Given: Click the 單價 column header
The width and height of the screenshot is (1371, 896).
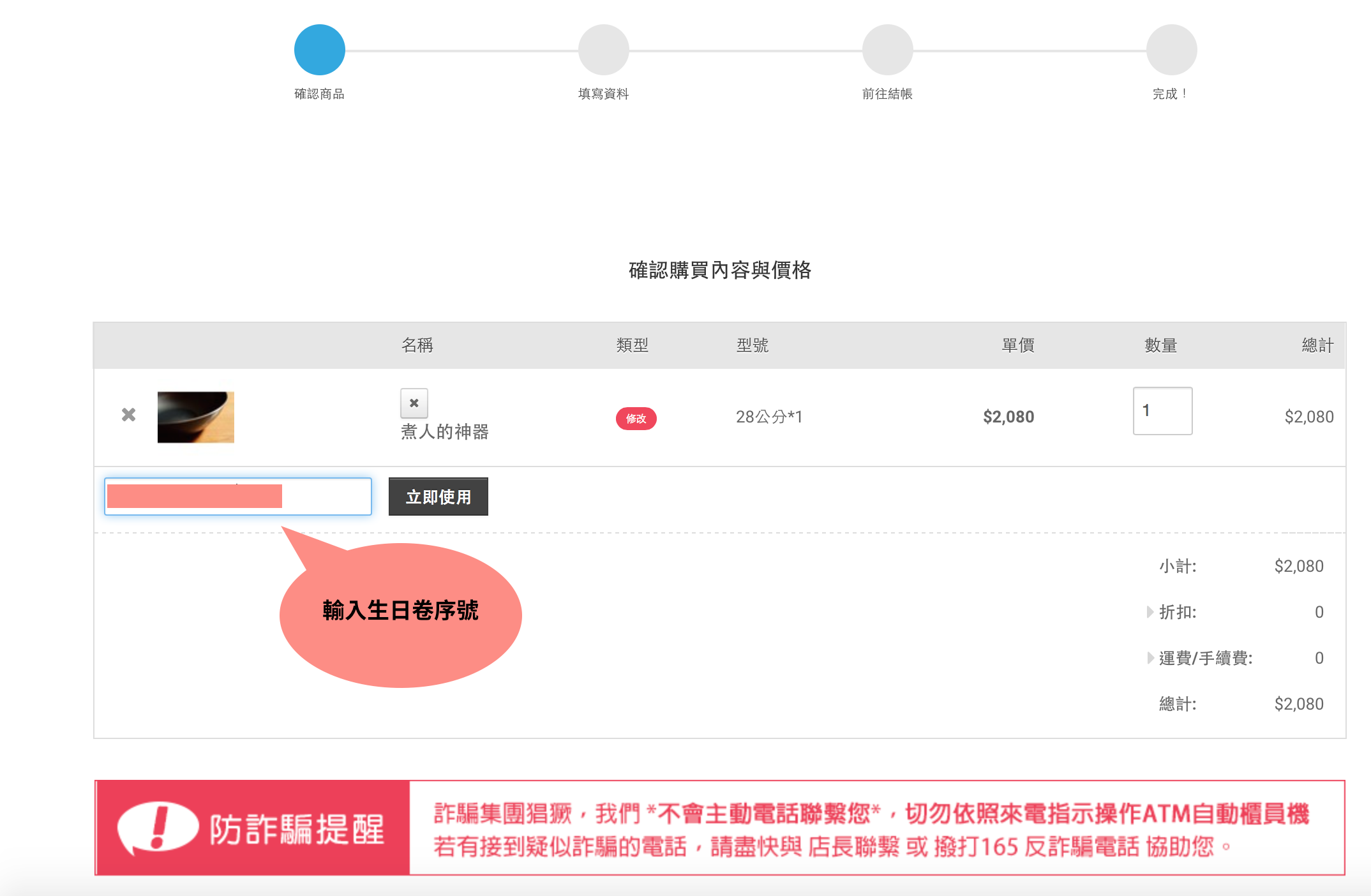Looking at the screenshot, I should (1017, 345).
